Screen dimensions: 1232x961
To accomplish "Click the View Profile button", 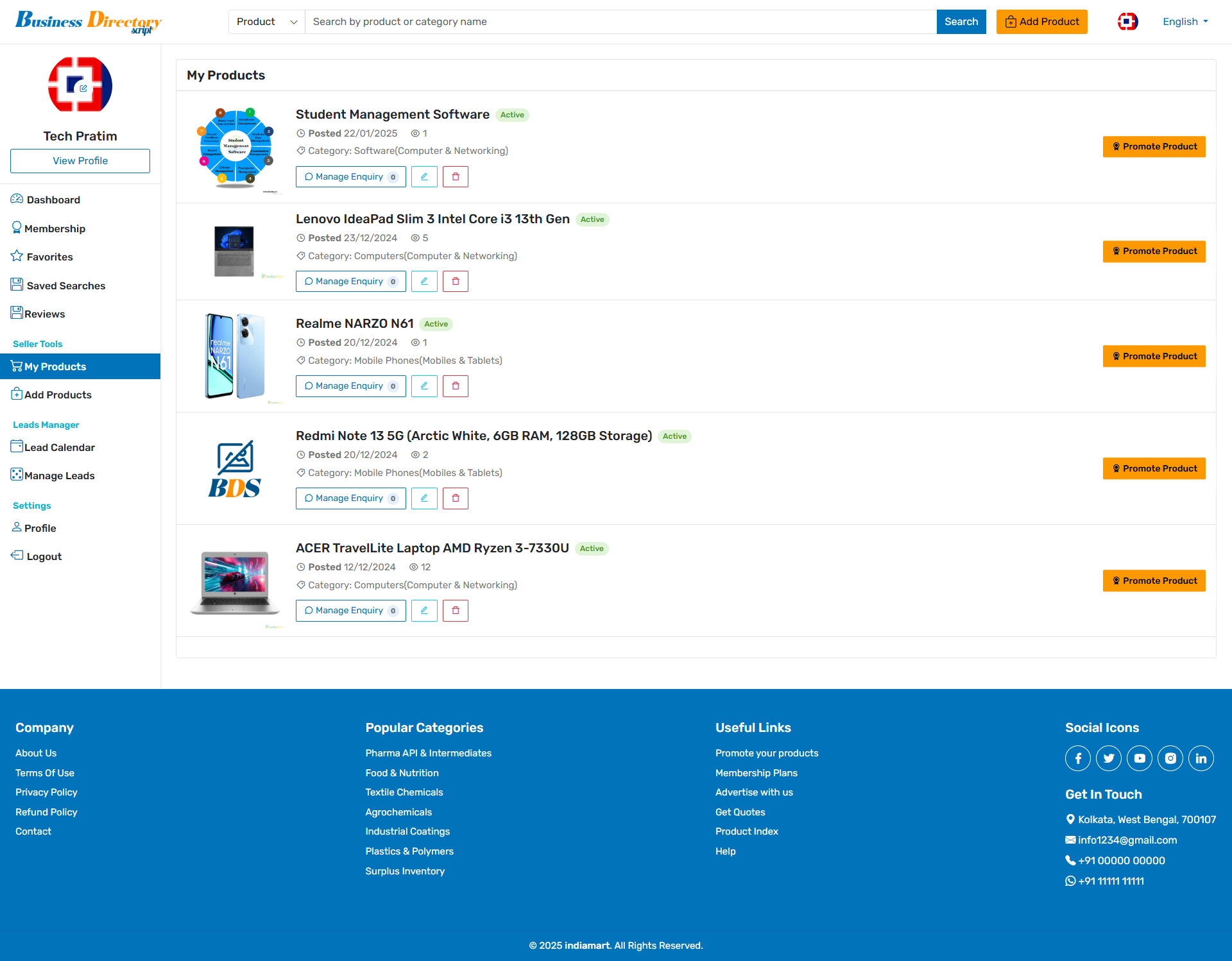I will coord(80,161).
